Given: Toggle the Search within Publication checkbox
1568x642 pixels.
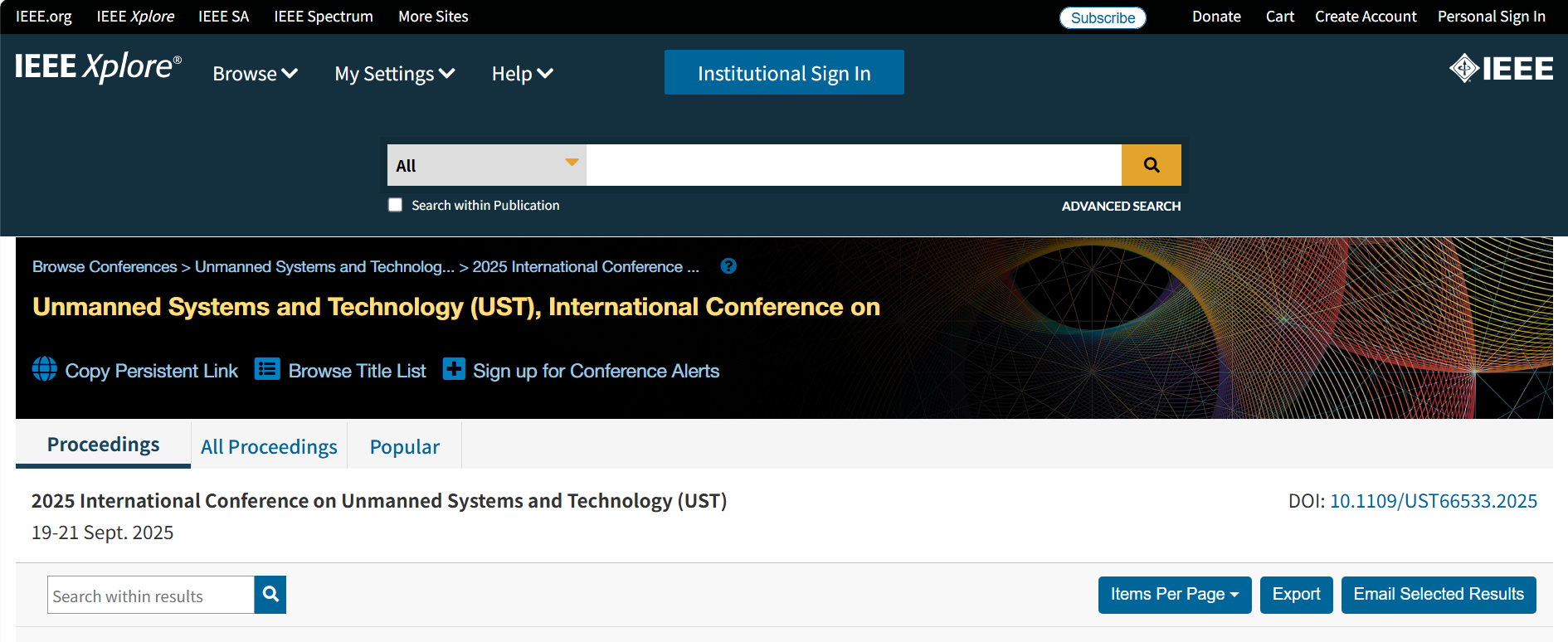Looking at the screenshot, I should [x=396, y=205].
